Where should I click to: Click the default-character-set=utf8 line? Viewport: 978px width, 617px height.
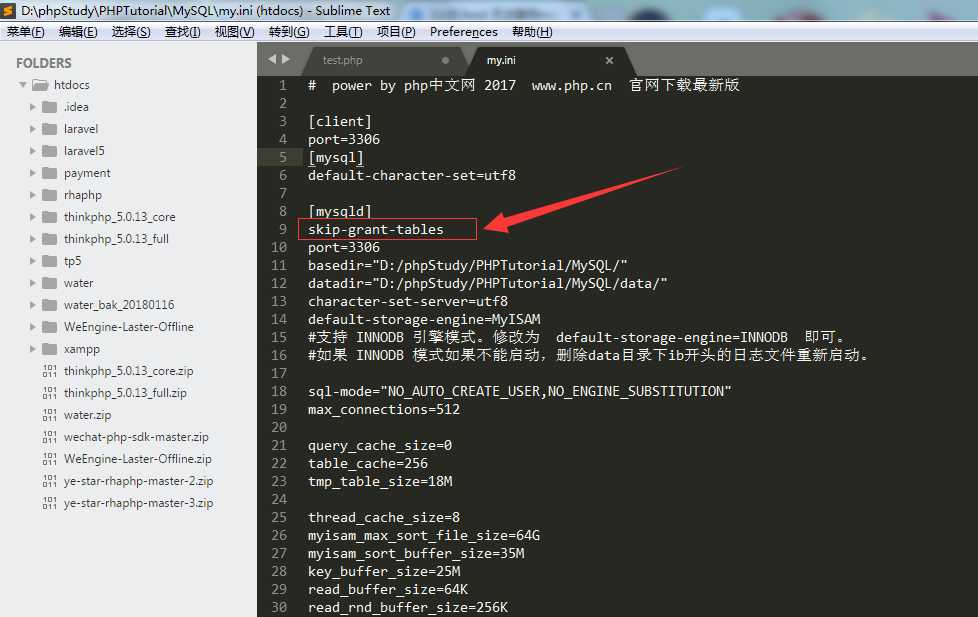tap(412, 175)
